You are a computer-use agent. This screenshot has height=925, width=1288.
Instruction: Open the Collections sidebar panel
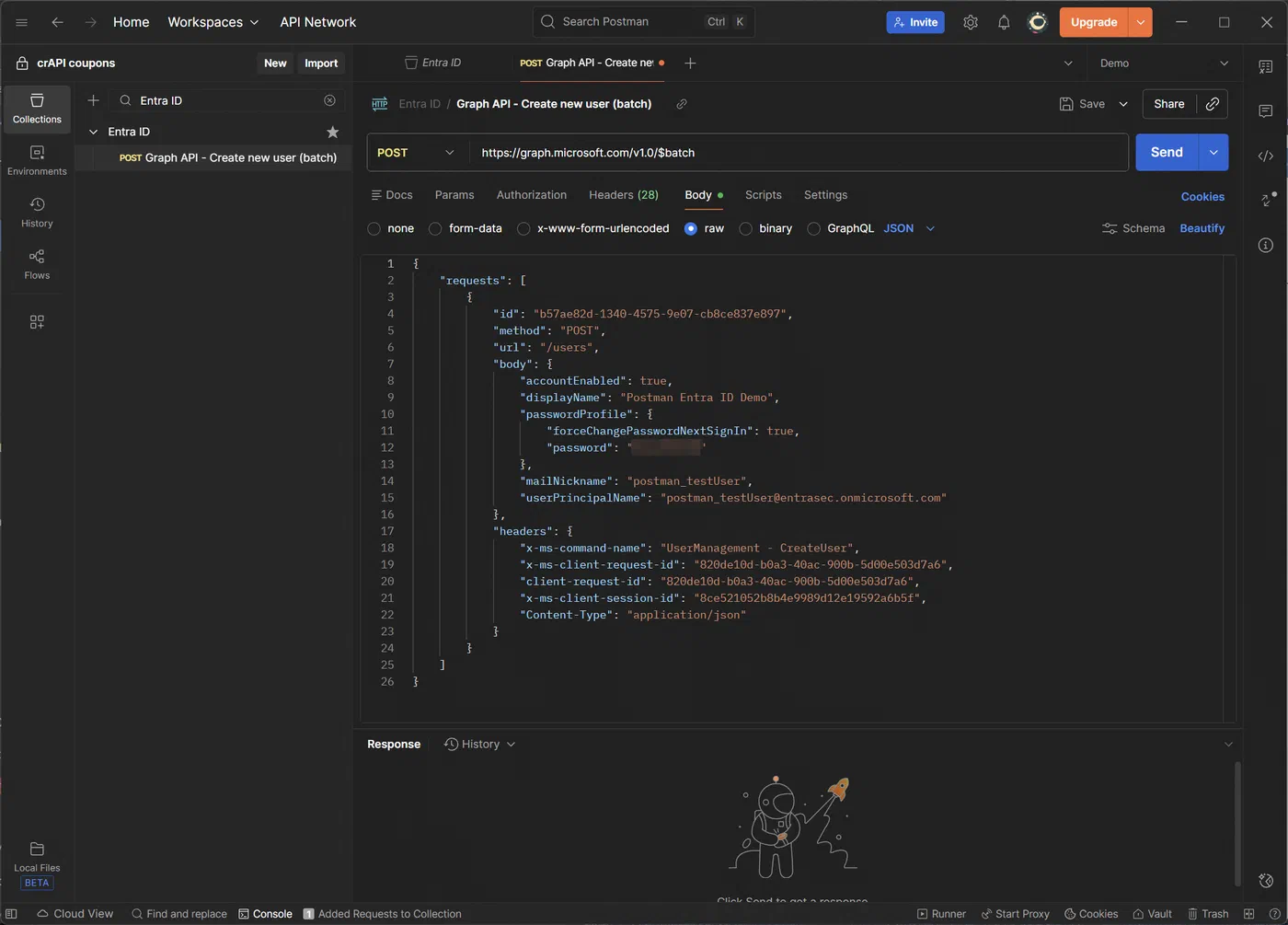point(37,109)
